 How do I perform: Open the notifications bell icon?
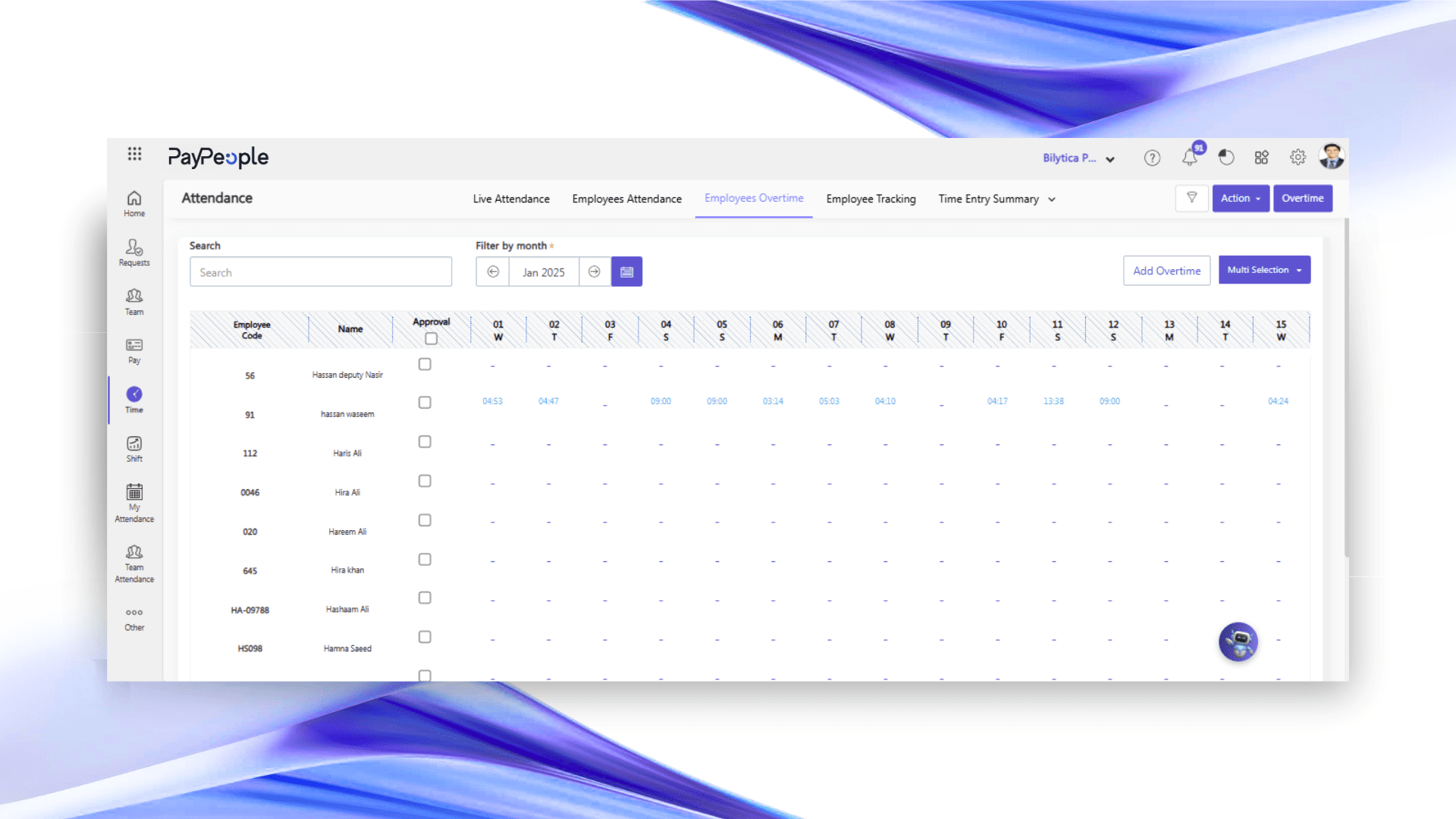pos(1189,158)
